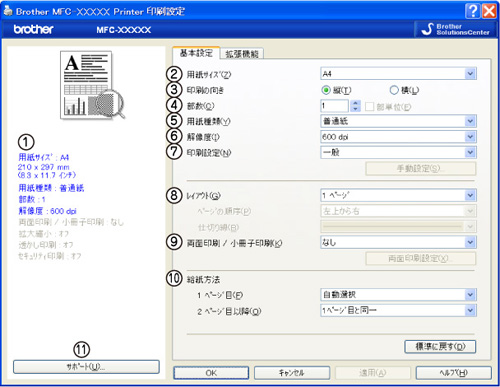Open the 用紙種類 普通紙 dropdown
500x387 pixels.
click(x=398, y=121)
